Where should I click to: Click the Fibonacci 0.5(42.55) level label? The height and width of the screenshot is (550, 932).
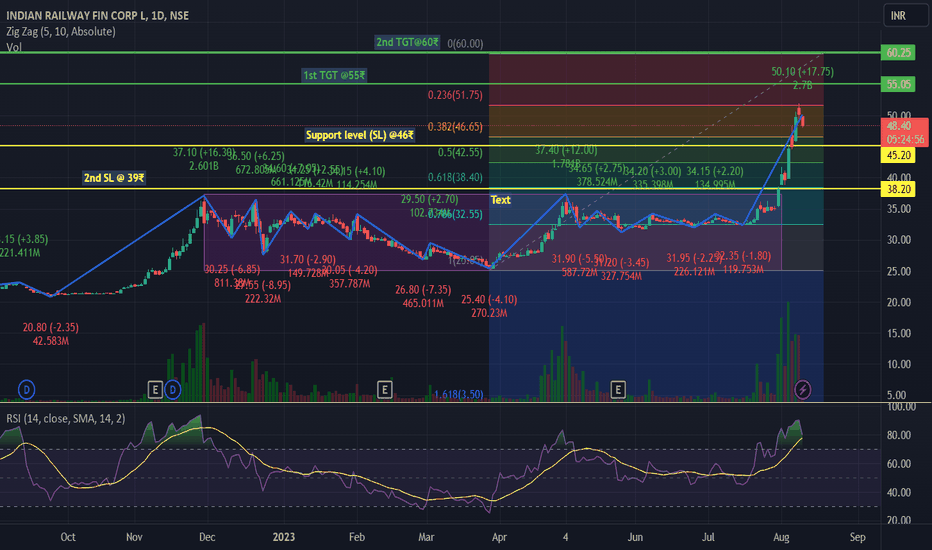tap(461, 152)
